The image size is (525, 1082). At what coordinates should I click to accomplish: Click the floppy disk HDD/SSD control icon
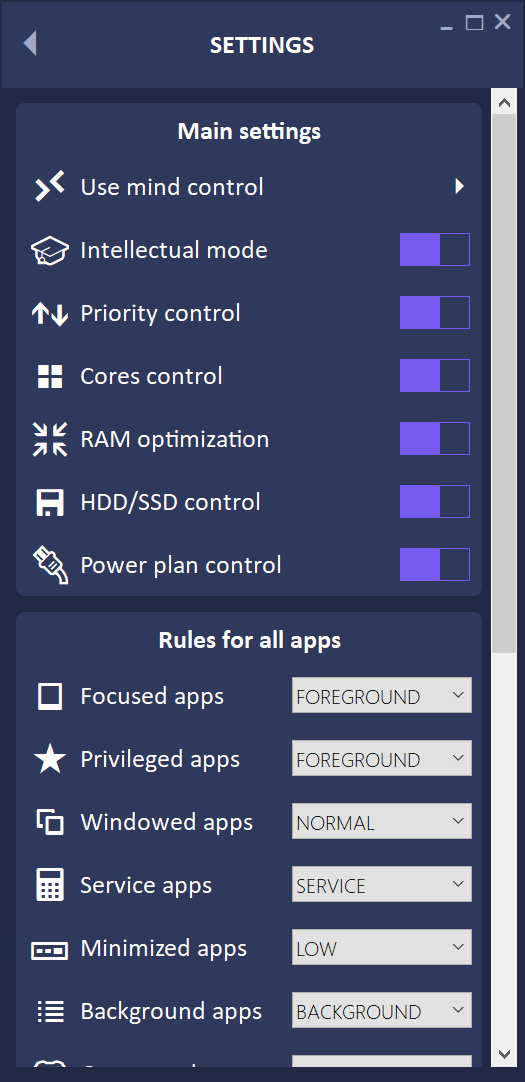[x=50, y=502]
